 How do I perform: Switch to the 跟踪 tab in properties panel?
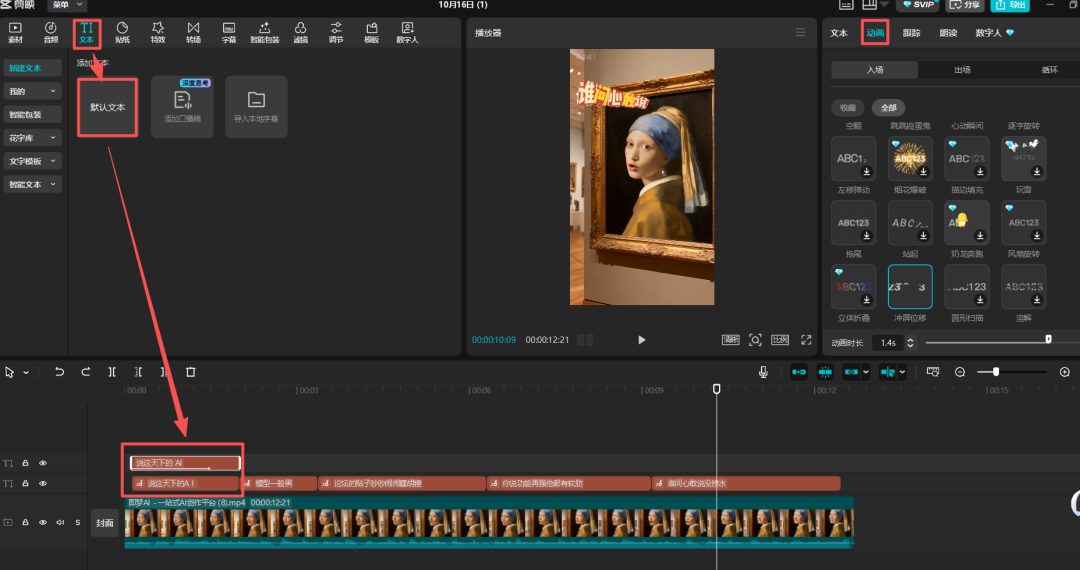point(911,33)
